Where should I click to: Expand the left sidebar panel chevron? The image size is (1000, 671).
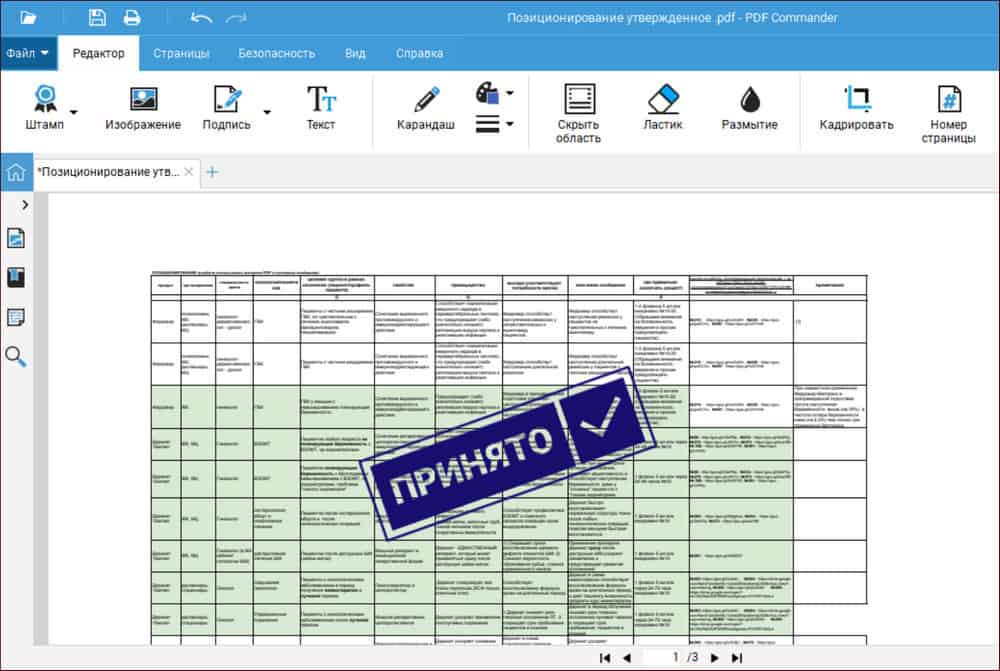tap(24, 204)
